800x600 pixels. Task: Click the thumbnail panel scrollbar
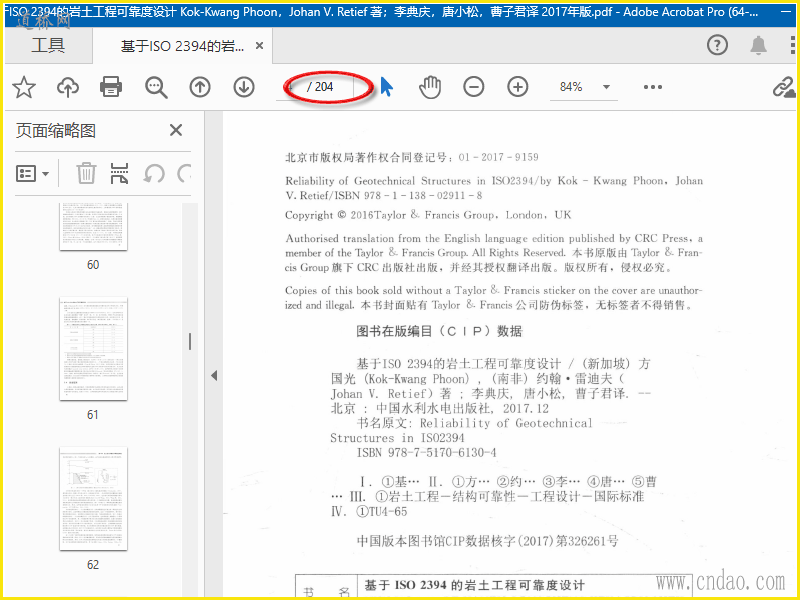[190, 341]
